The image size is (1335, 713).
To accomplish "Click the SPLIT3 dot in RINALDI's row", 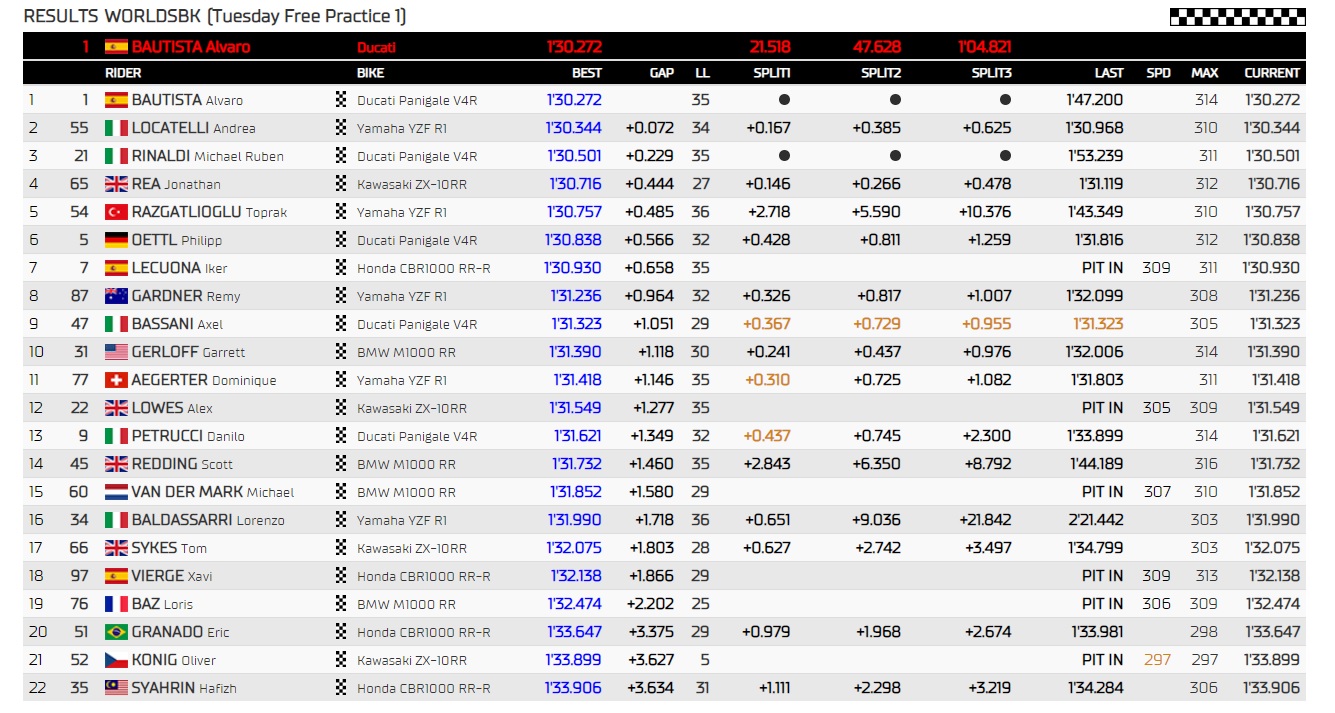I will tap(1005, 156).
